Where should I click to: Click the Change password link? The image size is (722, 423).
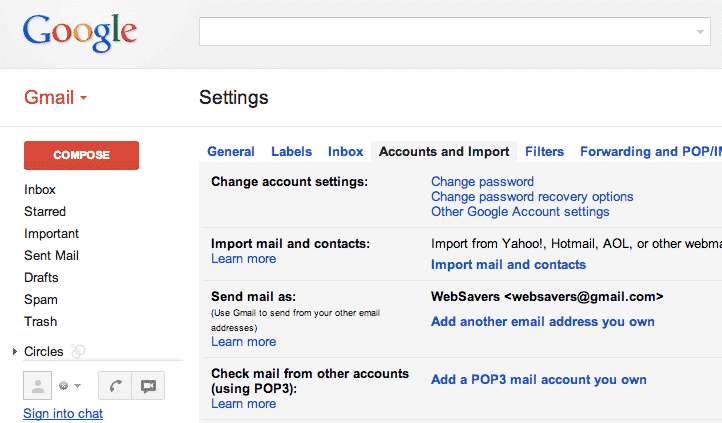coord(482,181)
